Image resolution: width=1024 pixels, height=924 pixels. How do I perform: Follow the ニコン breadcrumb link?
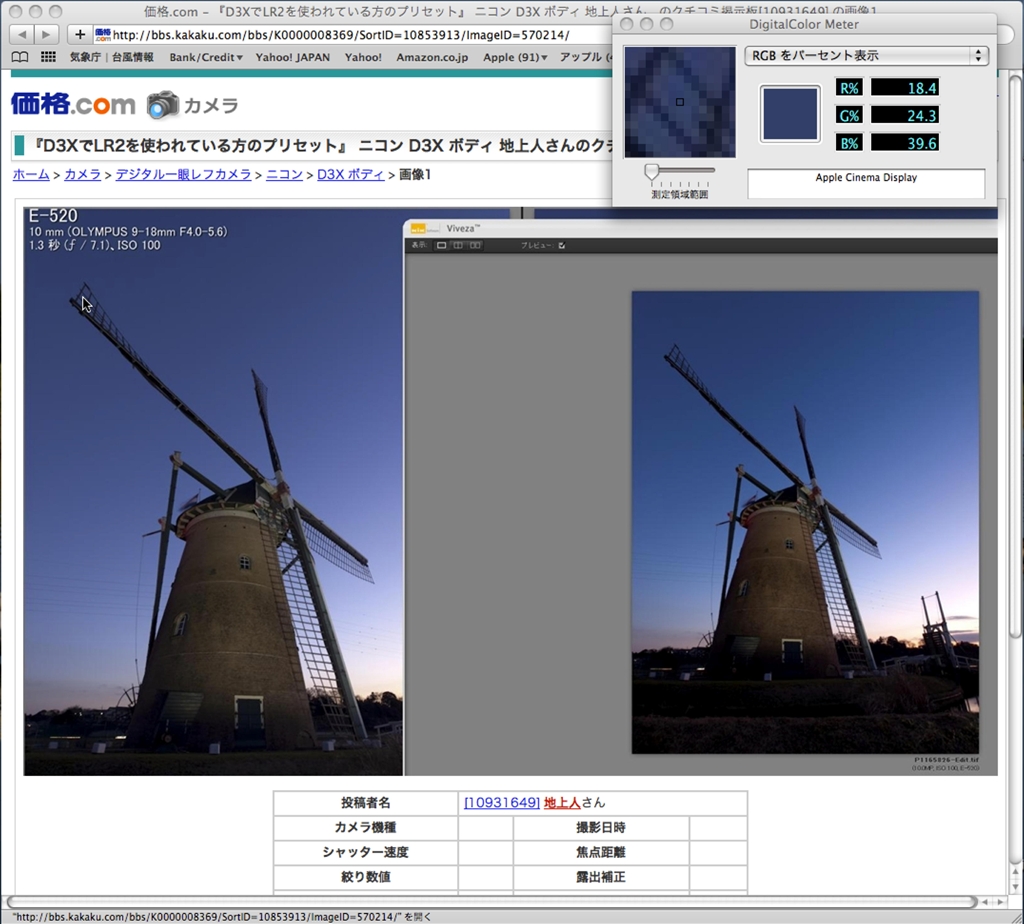point(284,174)
